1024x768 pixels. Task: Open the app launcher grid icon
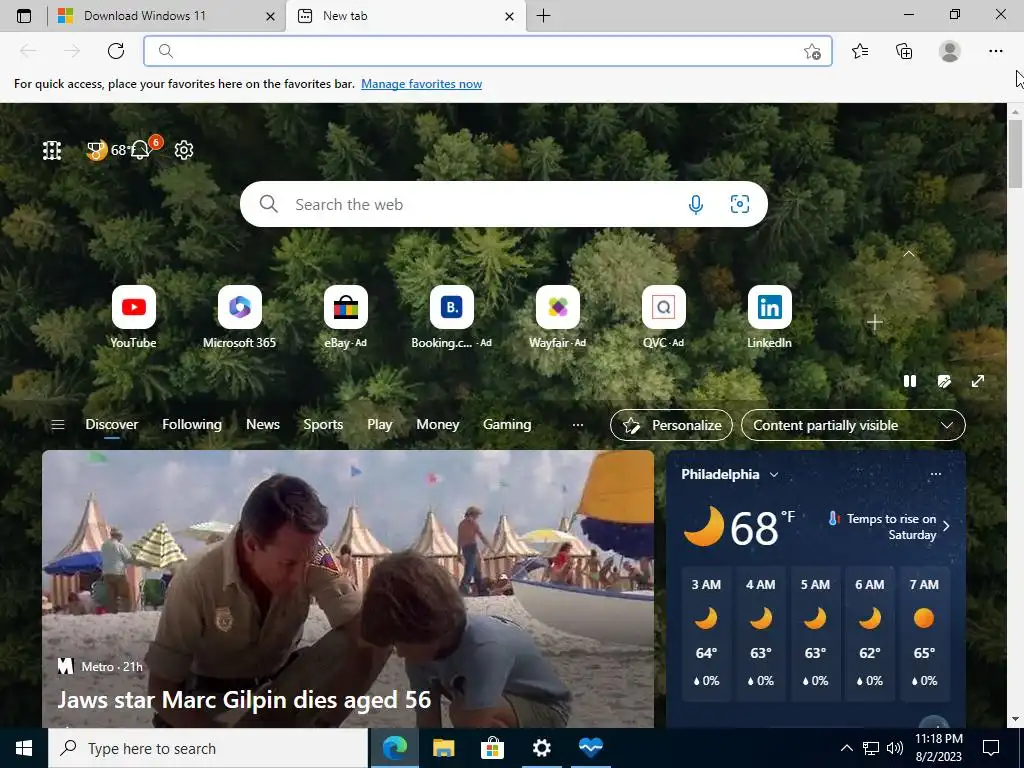(52, 150)
